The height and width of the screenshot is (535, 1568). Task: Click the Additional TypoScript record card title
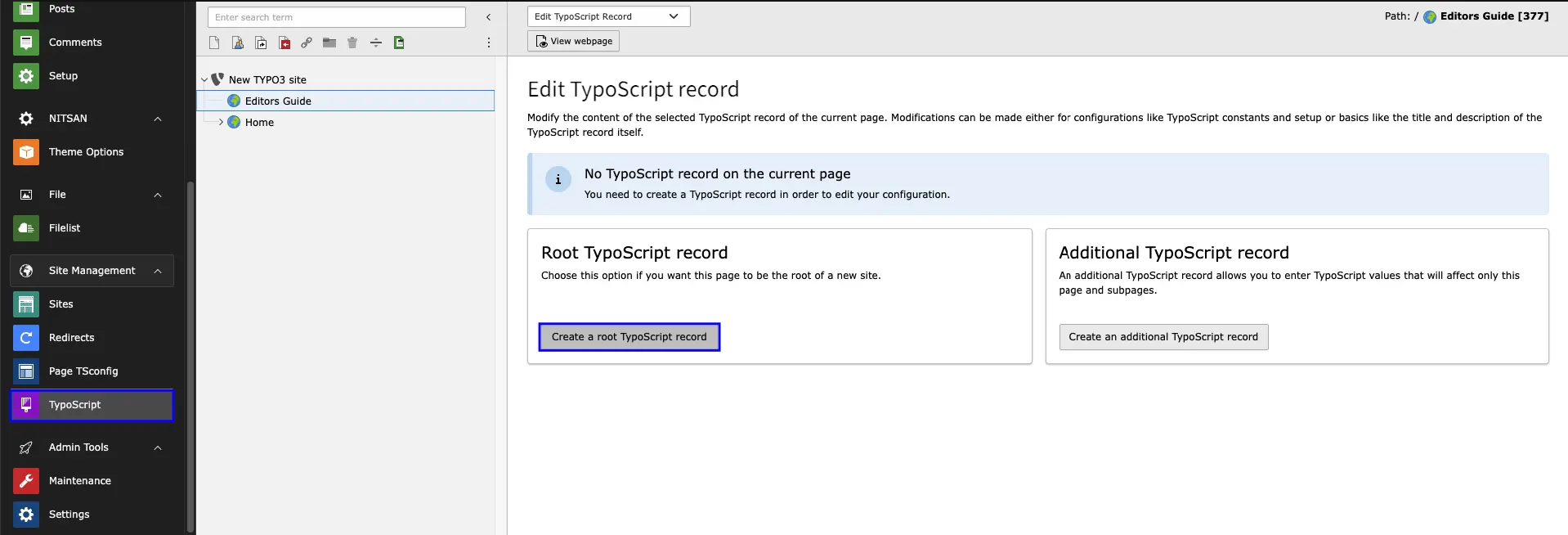tap(1174, 253)
